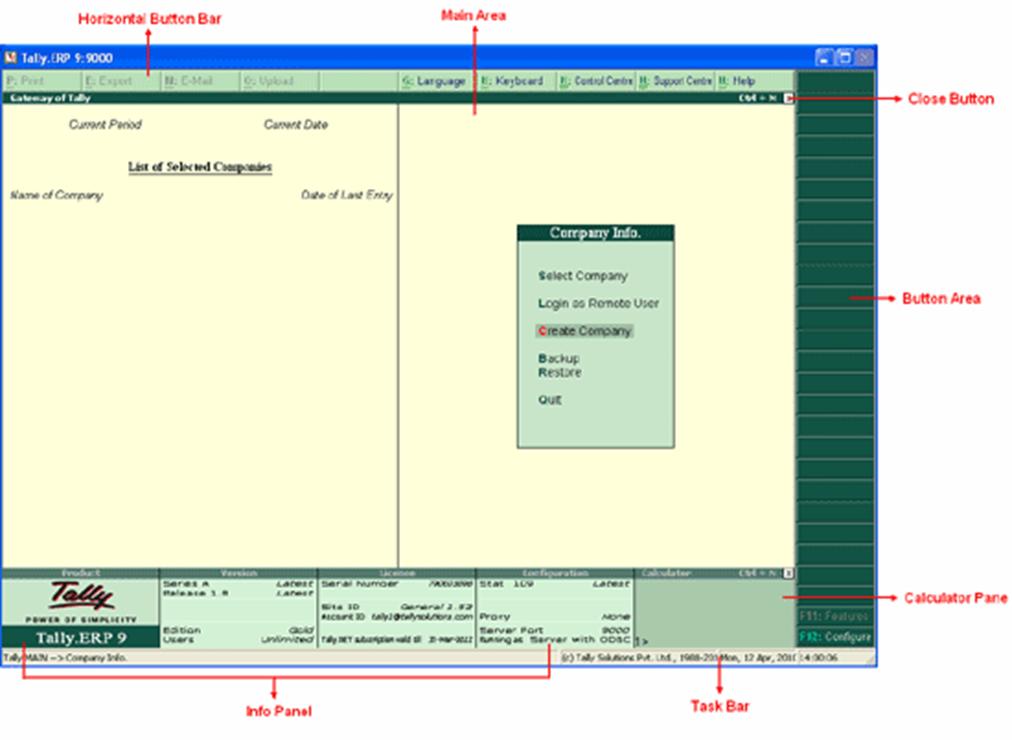Open the Keyboard settings button
The image size is (1012, 740).
[x=513, y=81]
